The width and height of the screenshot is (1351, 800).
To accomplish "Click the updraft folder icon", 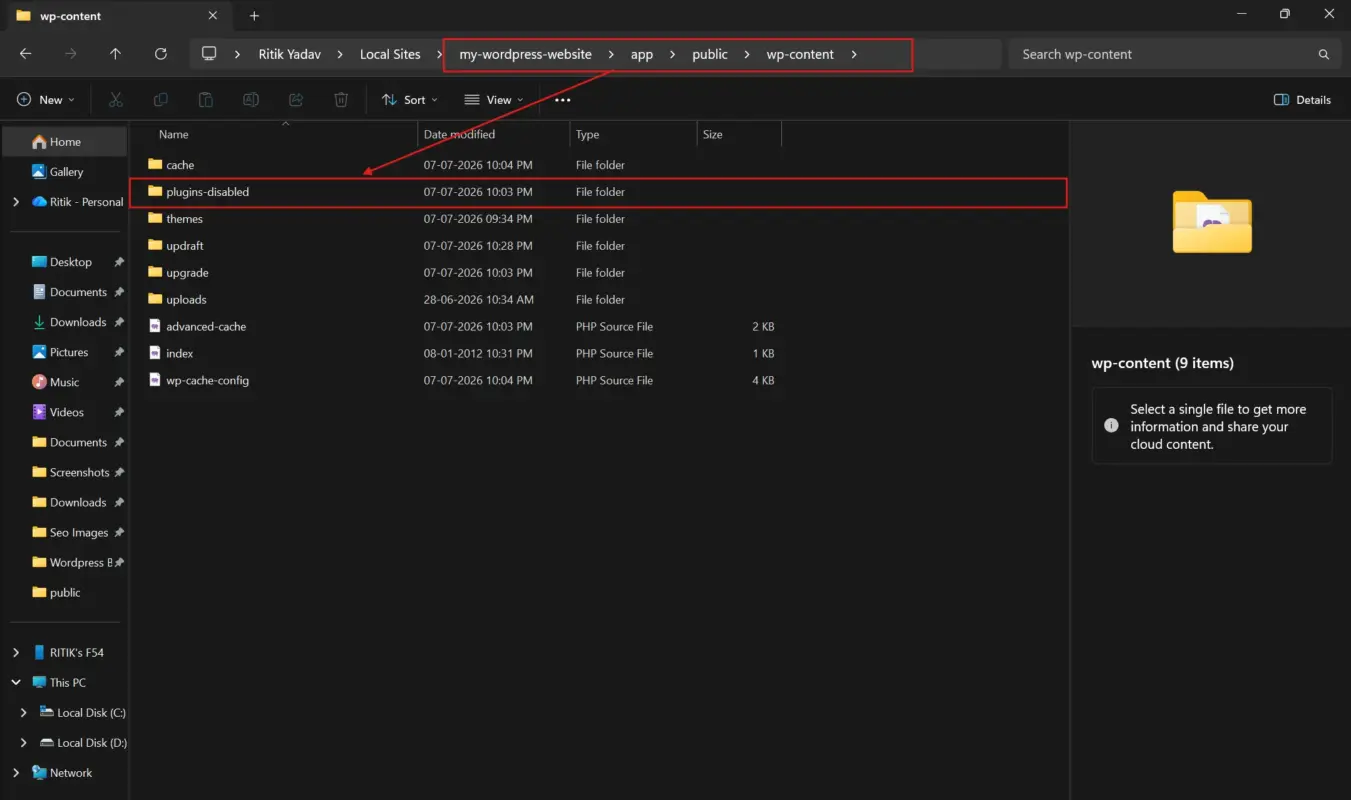I will pos(154,245).
